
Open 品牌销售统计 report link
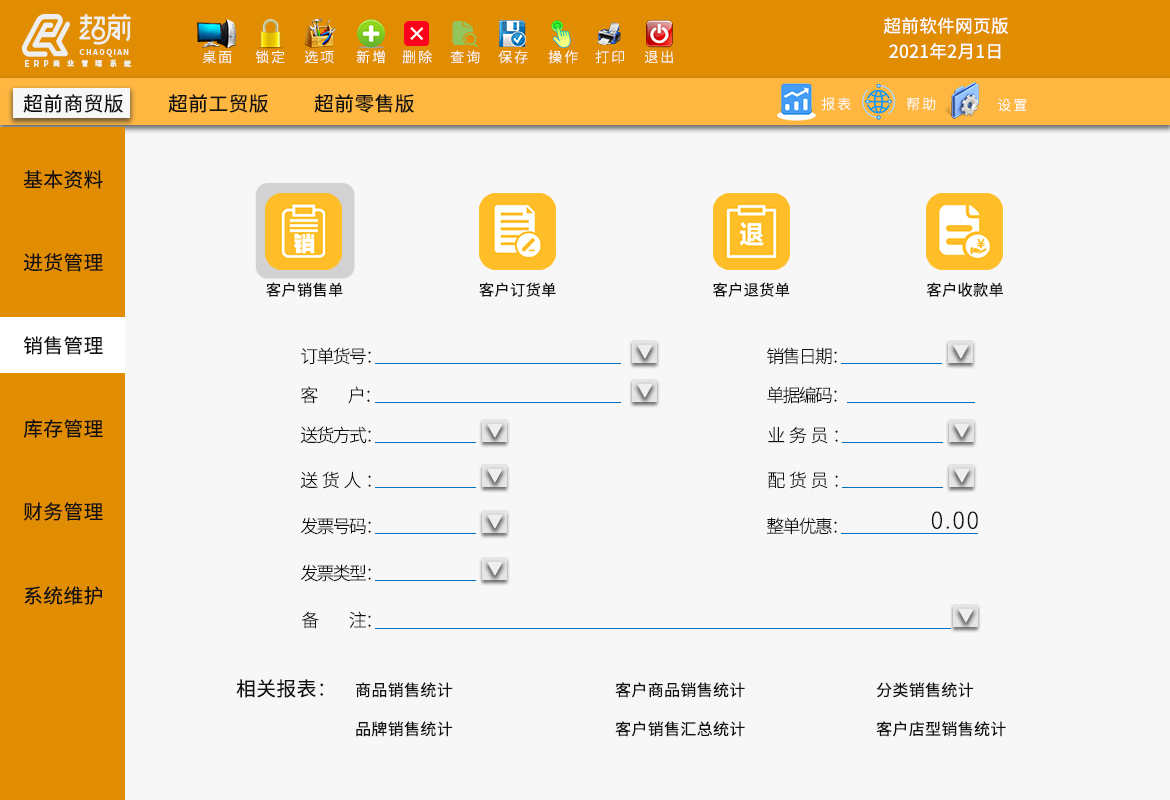click(x=404, y=729)
